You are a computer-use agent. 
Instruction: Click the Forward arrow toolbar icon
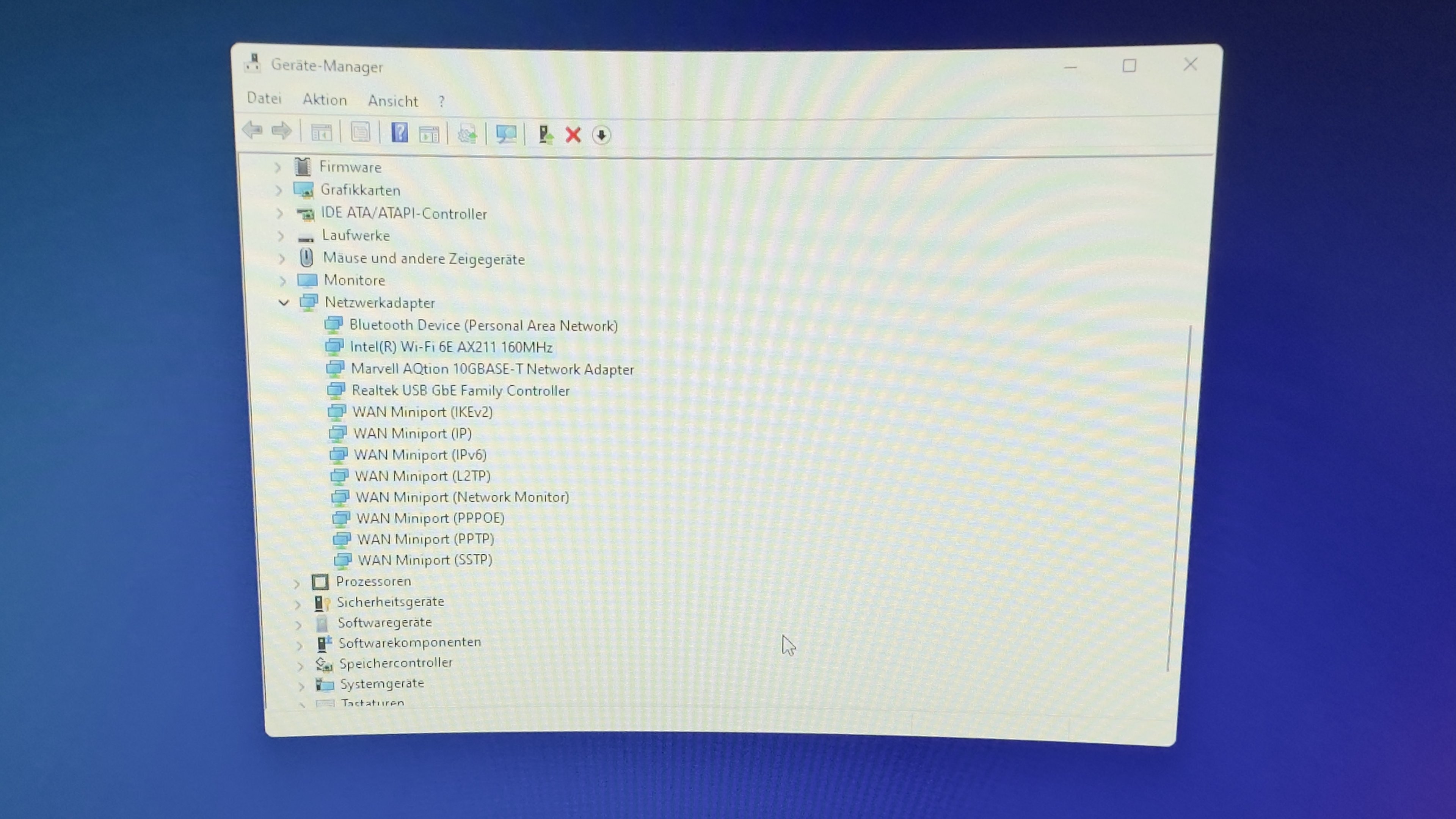[281, 131]
